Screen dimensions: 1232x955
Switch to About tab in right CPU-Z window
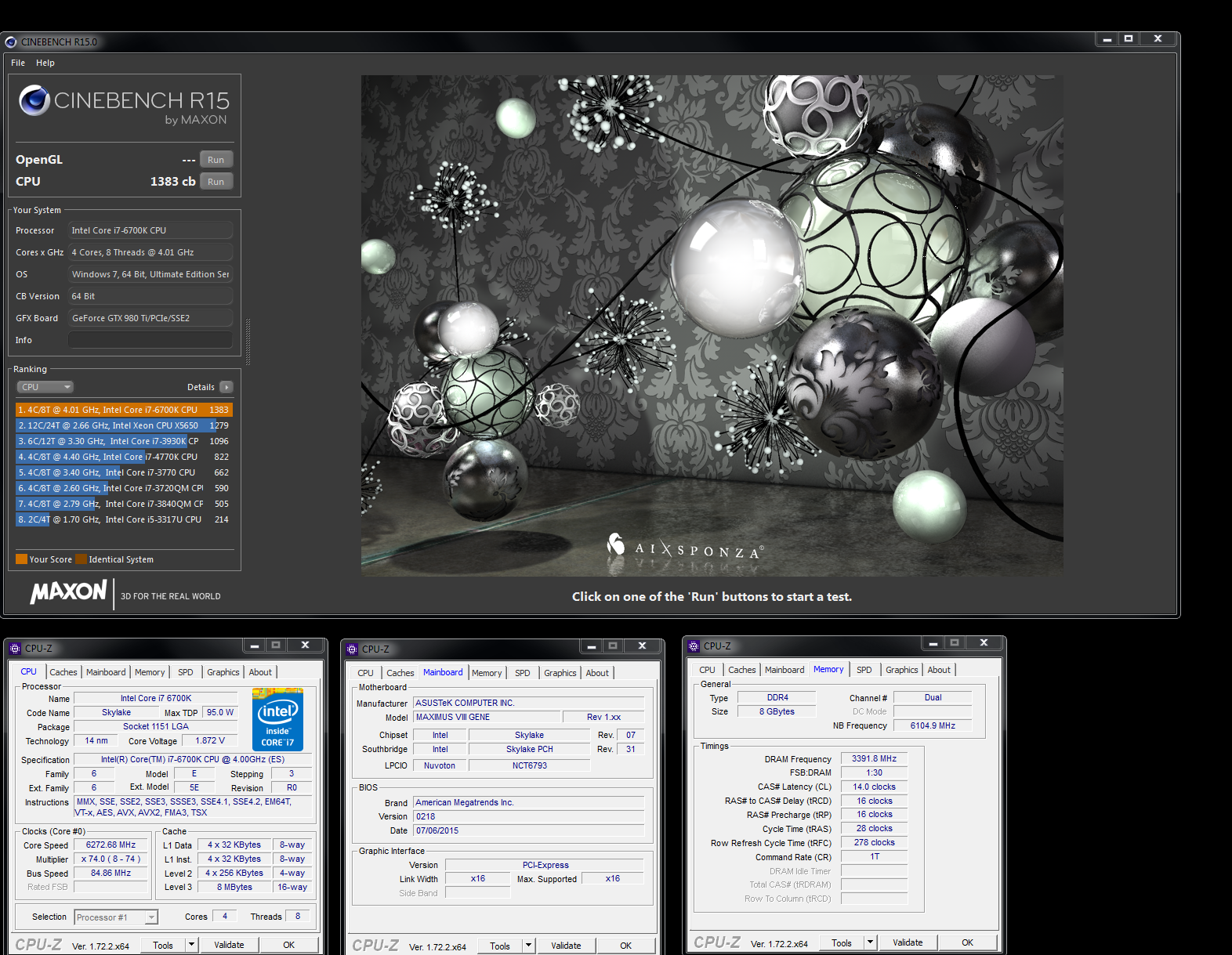(x=939, y=670)
